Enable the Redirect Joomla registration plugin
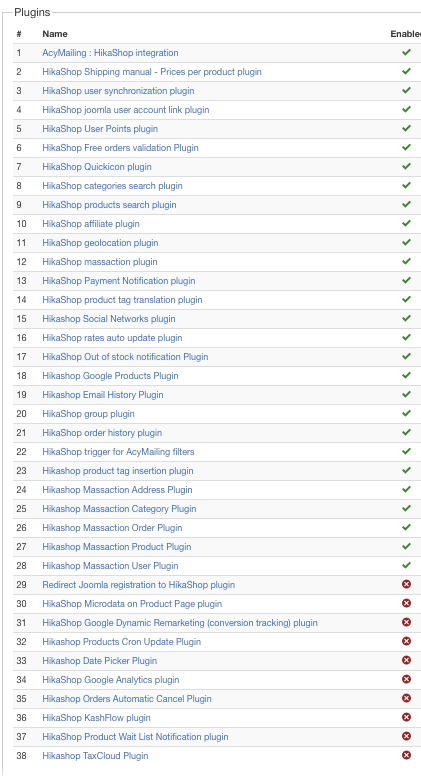 tap(406, 584)
